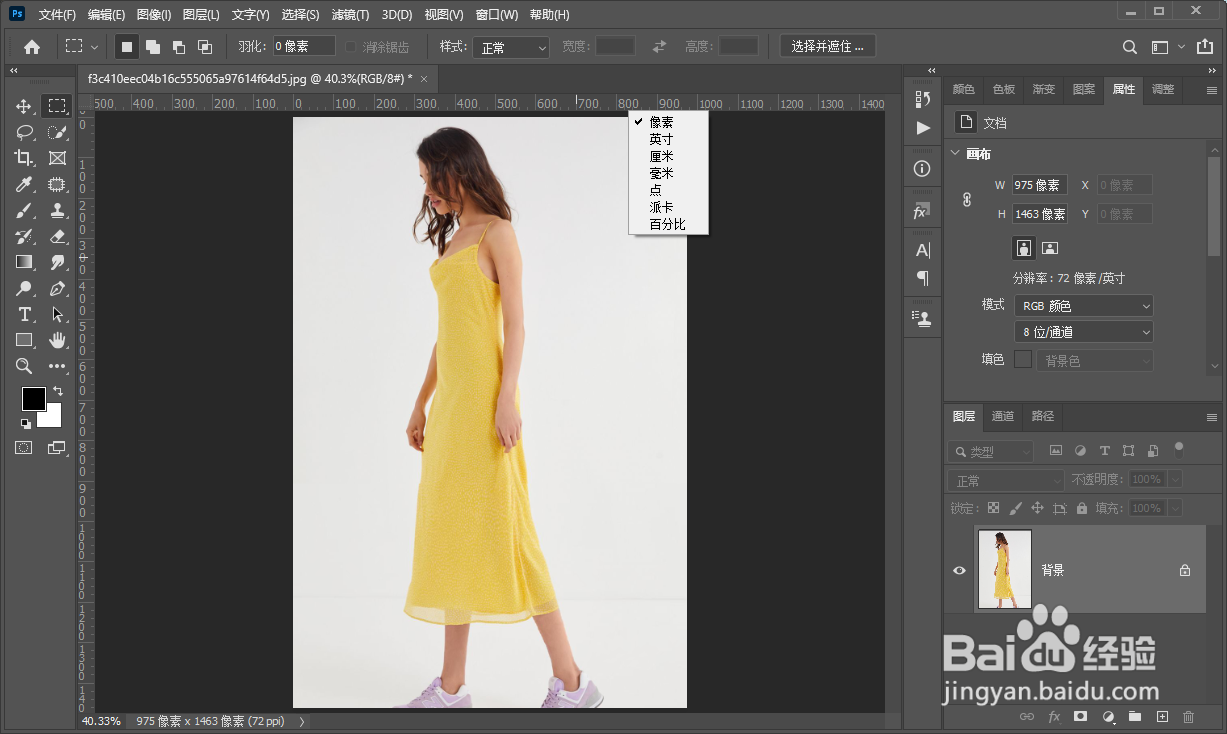Toggle the 消除锯齿 anti-alias checkbox
The image size is (1227, 734).
click(x=351, y=46)
